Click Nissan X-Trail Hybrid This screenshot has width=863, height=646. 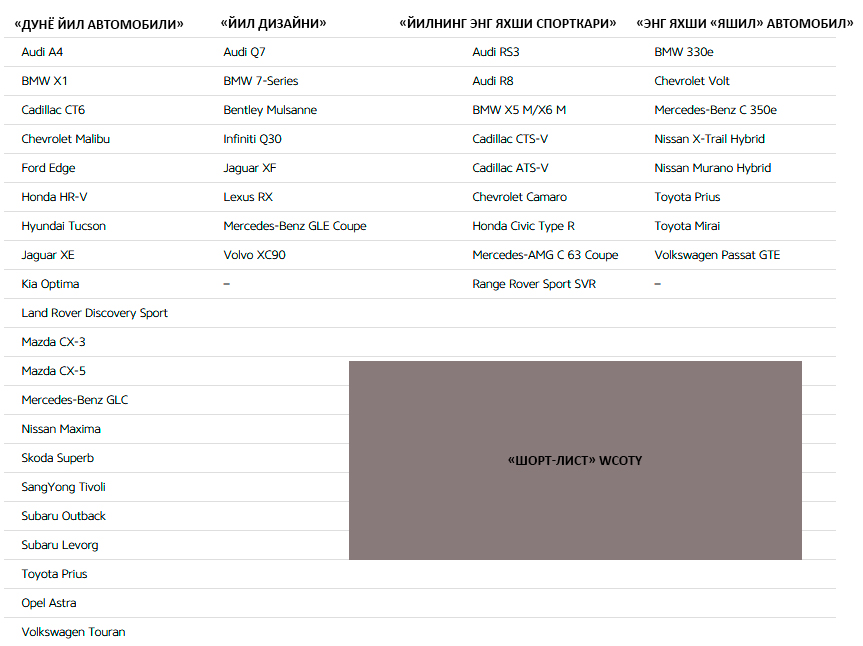tap(710, 139)
